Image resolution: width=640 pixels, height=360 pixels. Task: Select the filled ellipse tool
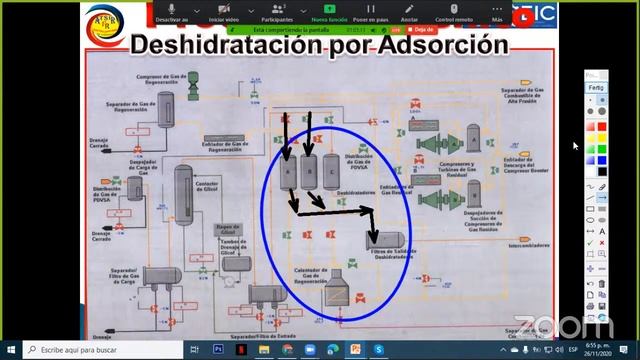click(602, 220)
